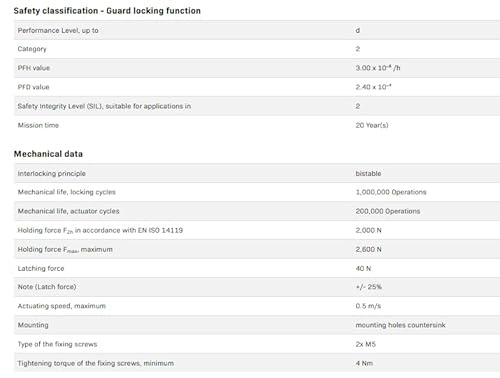
Task: Click the mounting holes countersink value
Action: (400, 325)
